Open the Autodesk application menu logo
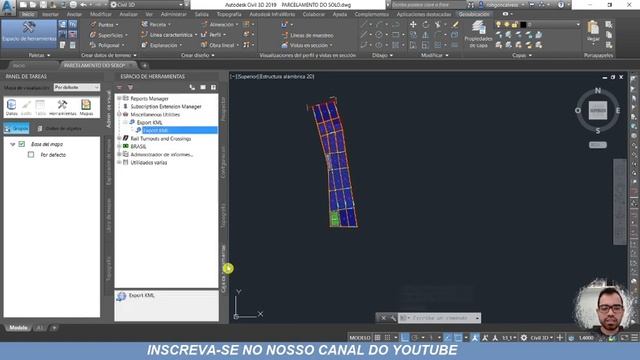 click(7, 7)
